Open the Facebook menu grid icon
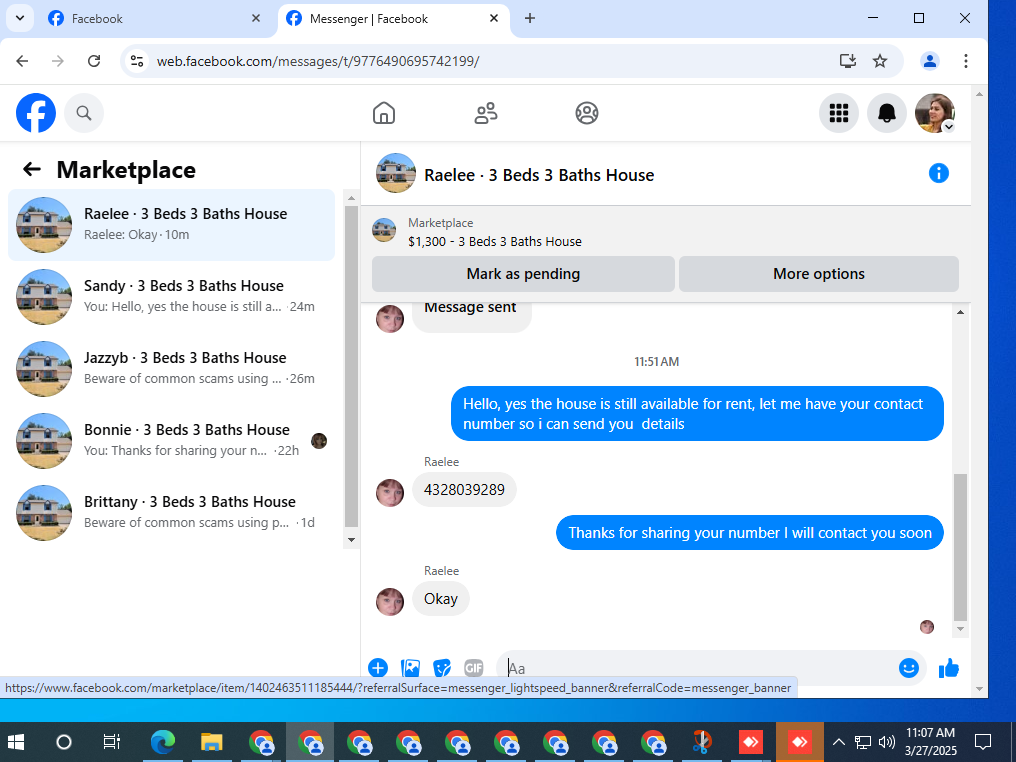The image size is (1016, 762). click(x=838, y=113)
